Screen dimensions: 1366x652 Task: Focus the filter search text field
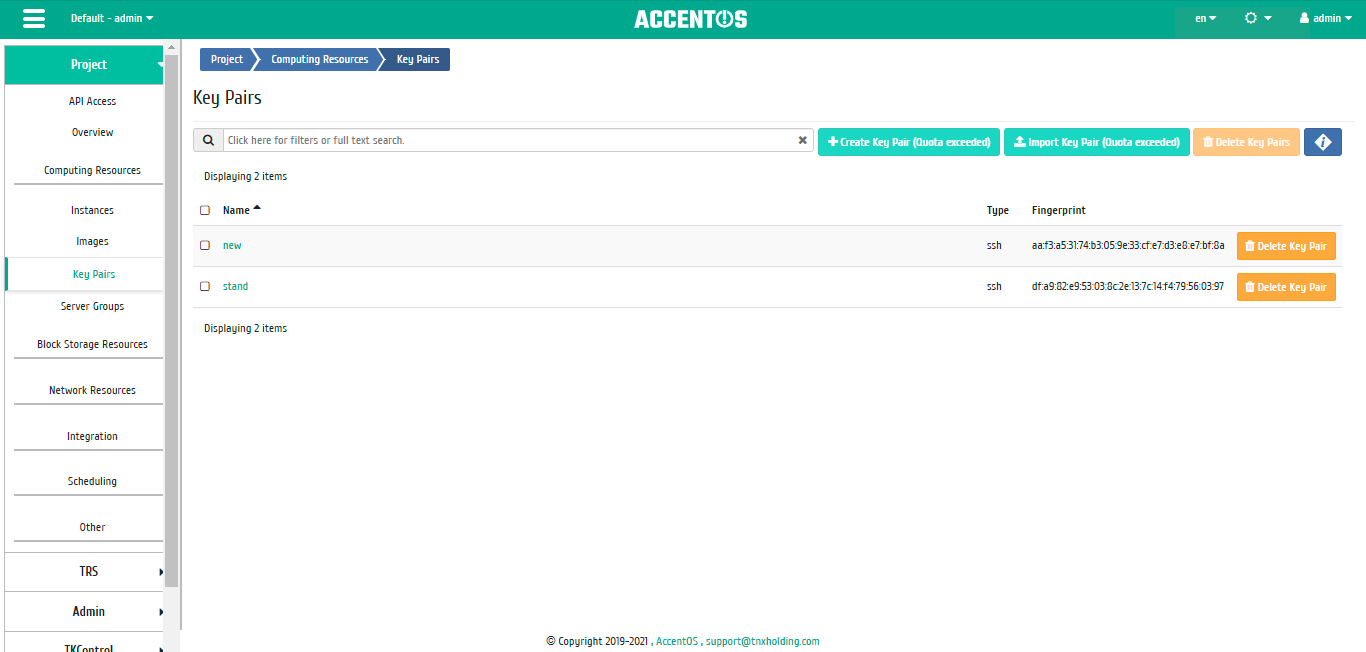coord(509,140)
